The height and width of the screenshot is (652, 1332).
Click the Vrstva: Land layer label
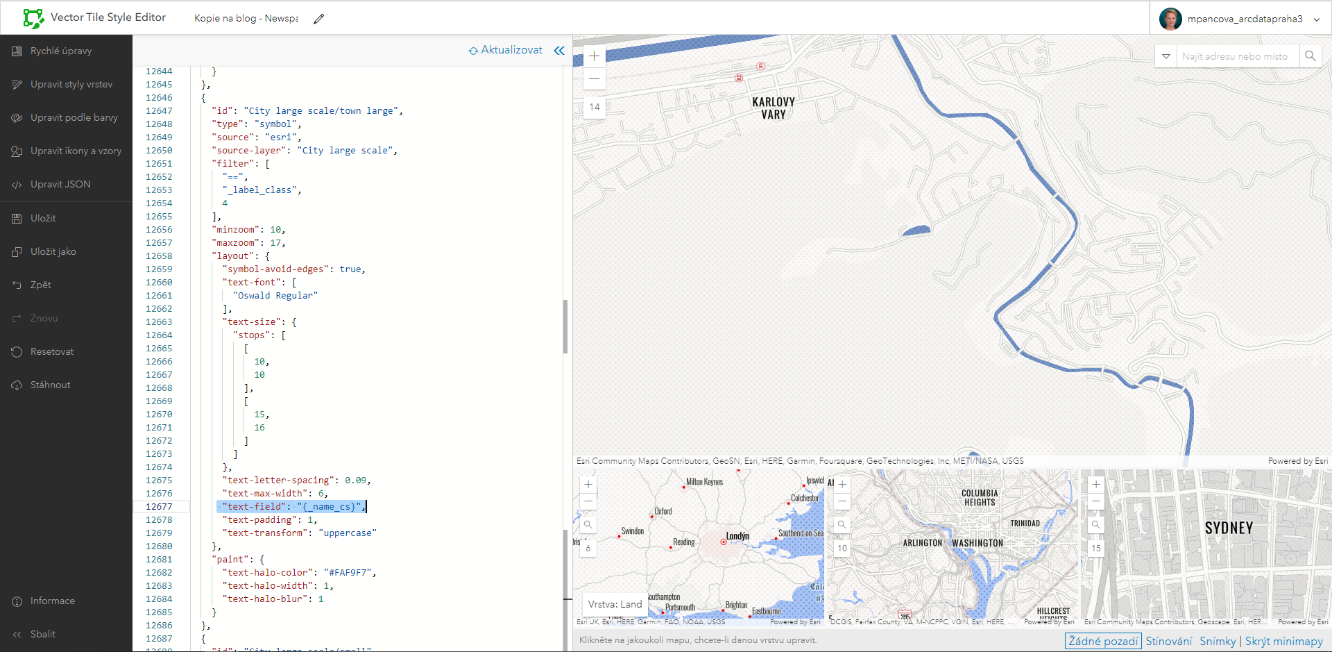(615, 604)
